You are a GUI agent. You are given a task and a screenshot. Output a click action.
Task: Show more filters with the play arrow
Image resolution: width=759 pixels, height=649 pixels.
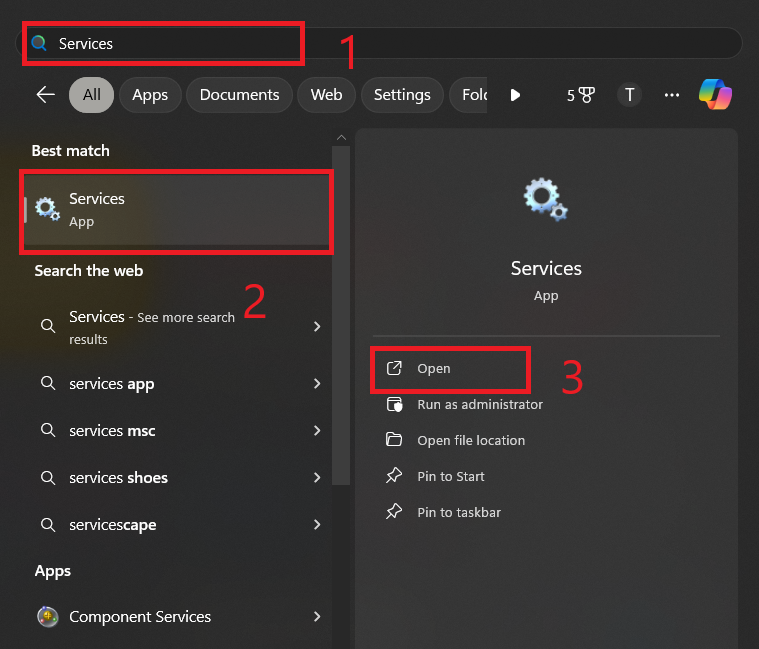[516, 95]
